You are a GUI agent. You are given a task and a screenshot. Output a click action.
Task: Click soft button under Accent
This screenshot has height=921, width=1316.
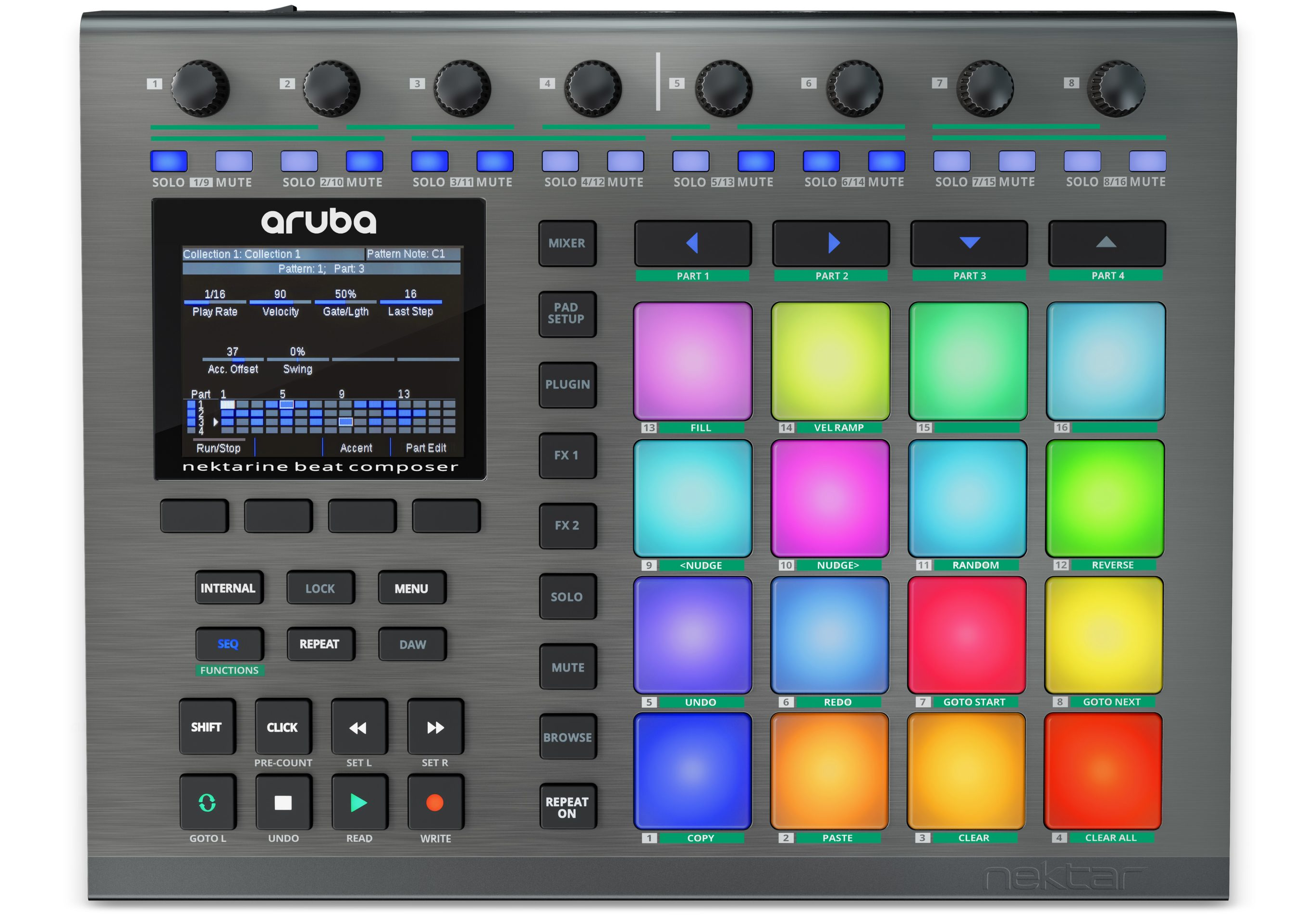pyautogui.click(x=362, y=516)
